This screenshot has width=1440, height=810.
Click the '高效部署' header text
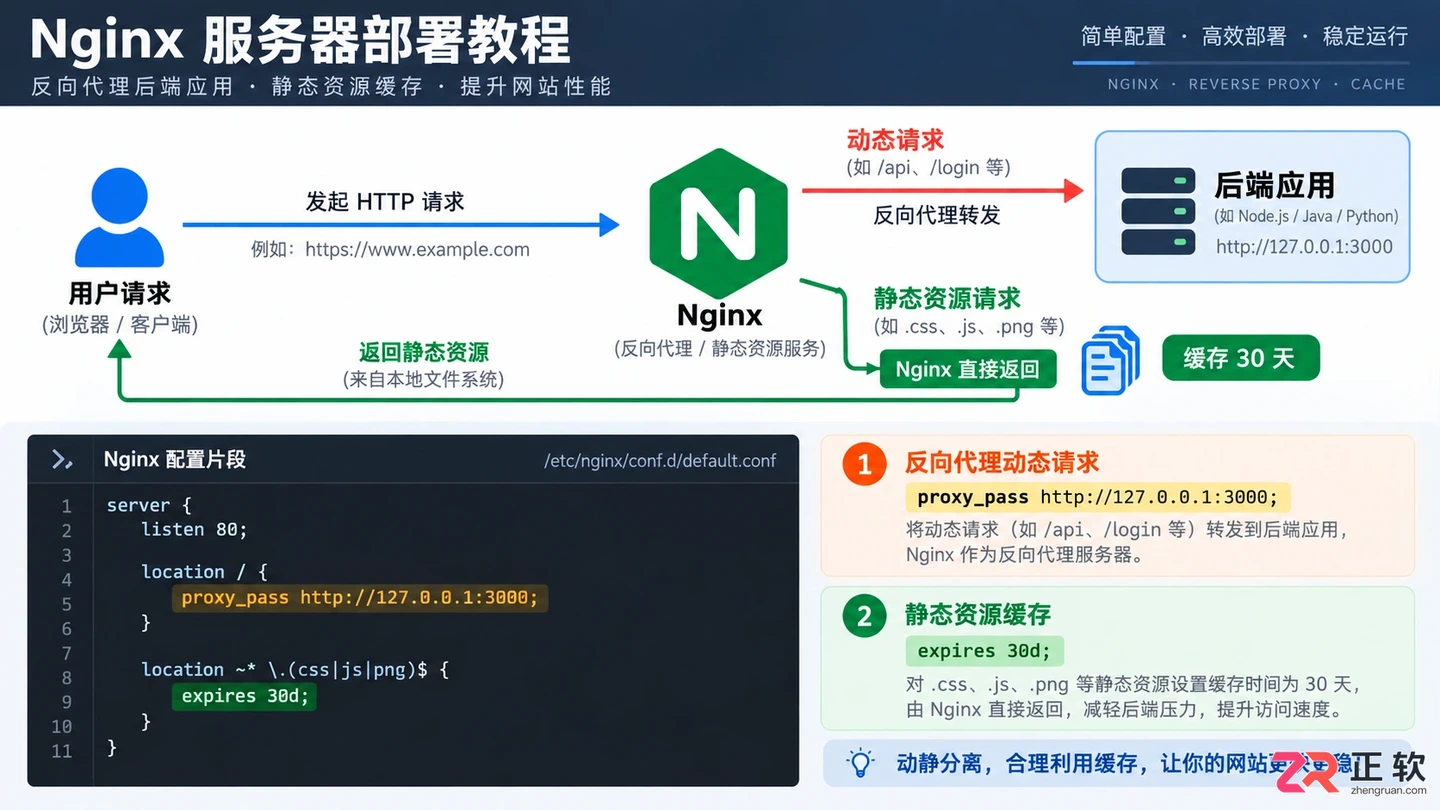coord(1244,37)
